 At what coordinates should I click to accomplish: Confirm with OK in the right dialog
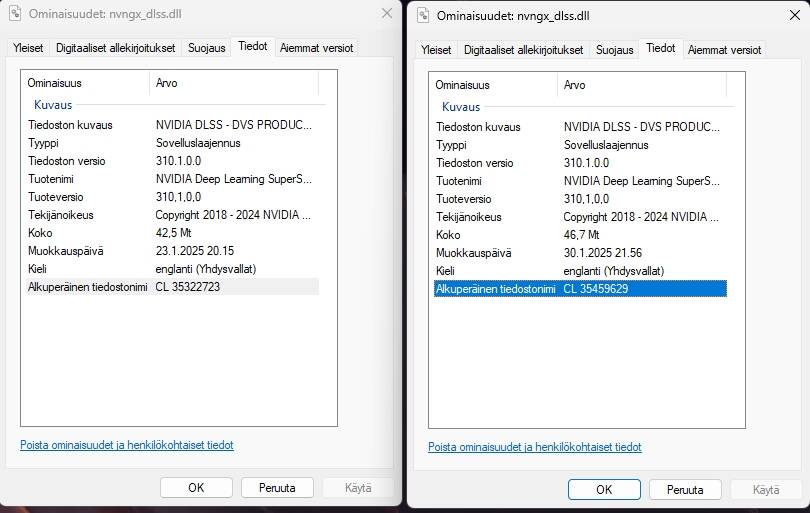click(604, 490)
